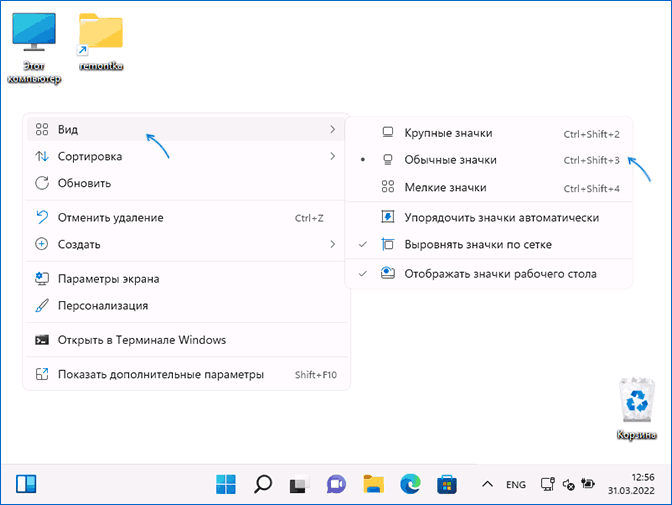
Task: Open the Создать menu item
Action: click(186, 244)
